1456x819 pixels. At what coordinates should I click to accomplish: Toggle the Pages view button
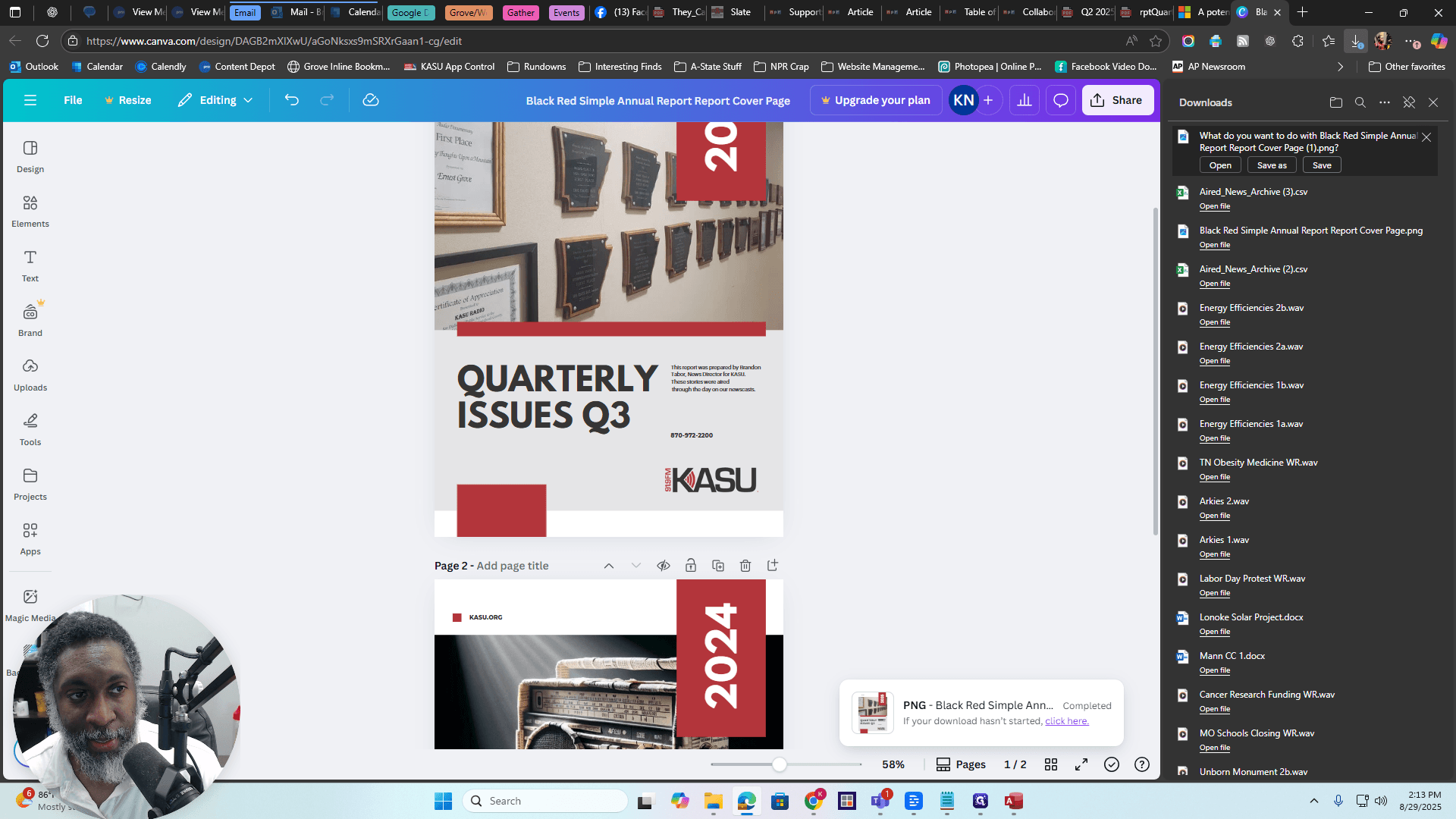coord(961,764)
